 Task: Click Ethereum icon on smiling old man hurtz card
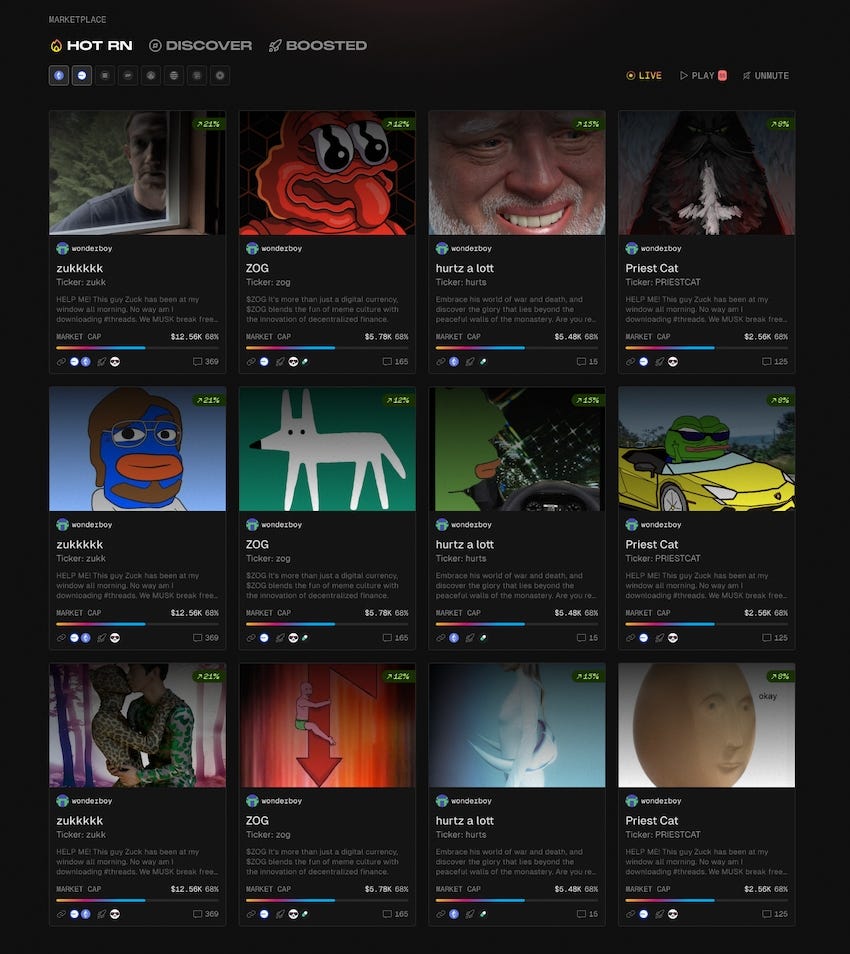pos(454,361)
